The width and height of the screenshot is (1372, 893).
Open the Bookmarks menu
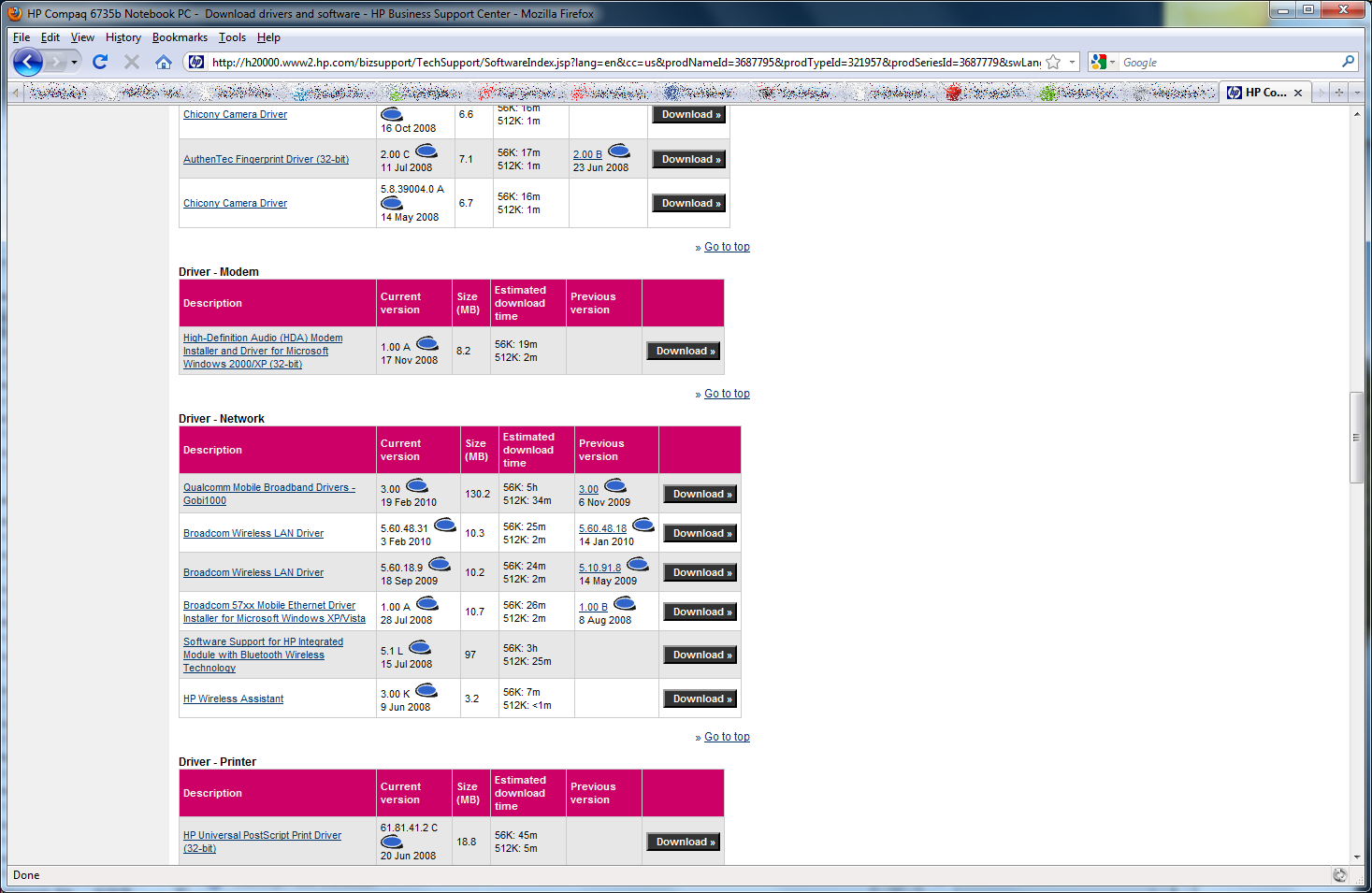point(180,37)
